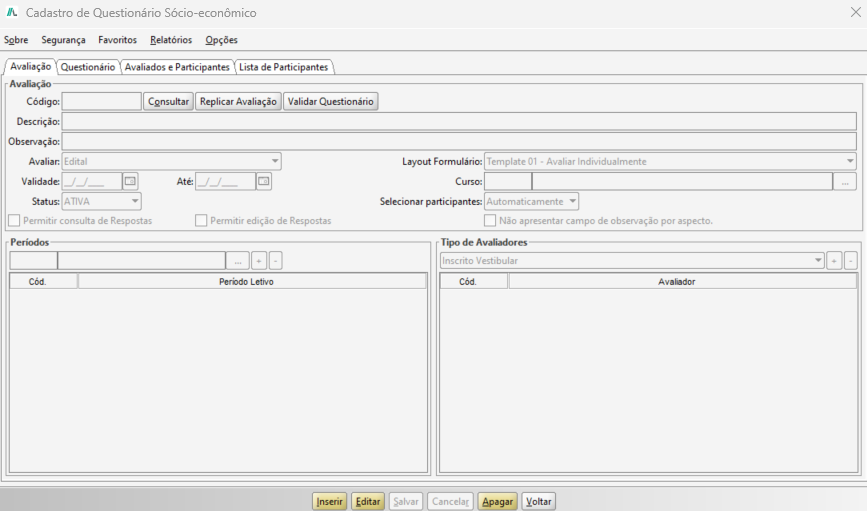Click the Avaliador column header

tap(683, 281)
